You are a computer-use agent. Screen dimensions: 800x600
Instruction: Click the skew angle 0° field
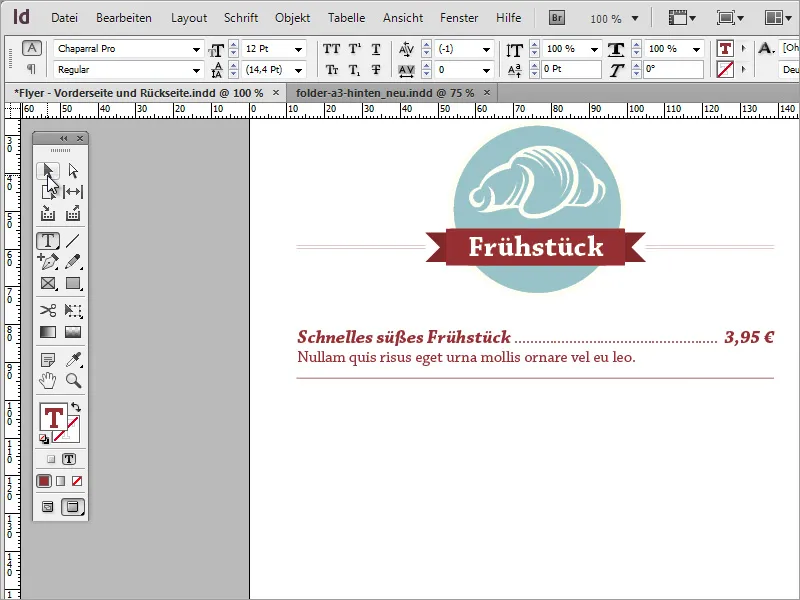click(x=673, y=69)
